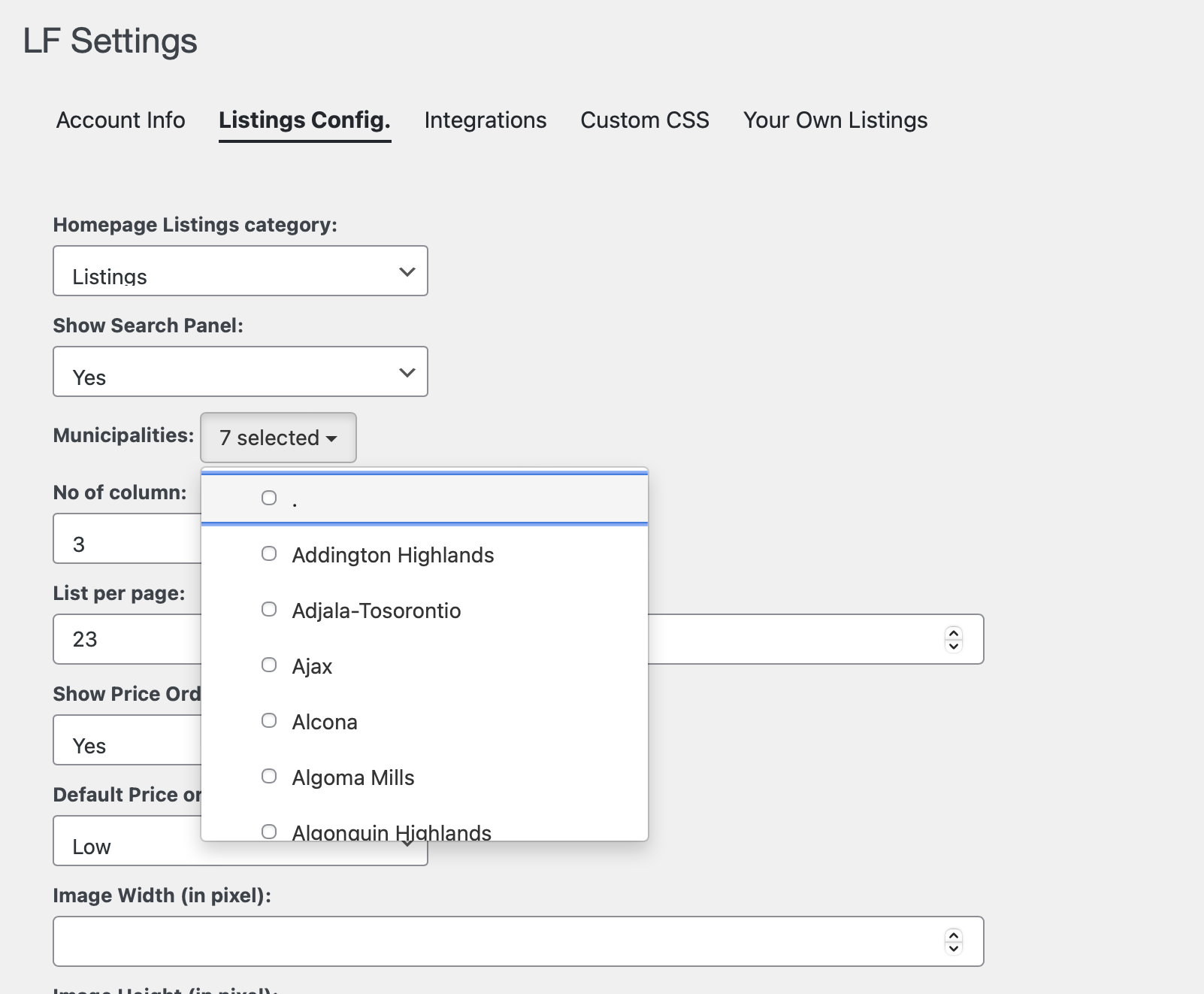Select the Adjala-Tosorontio checkbox
Viewport: 1204px width, 994px height.
269,610
